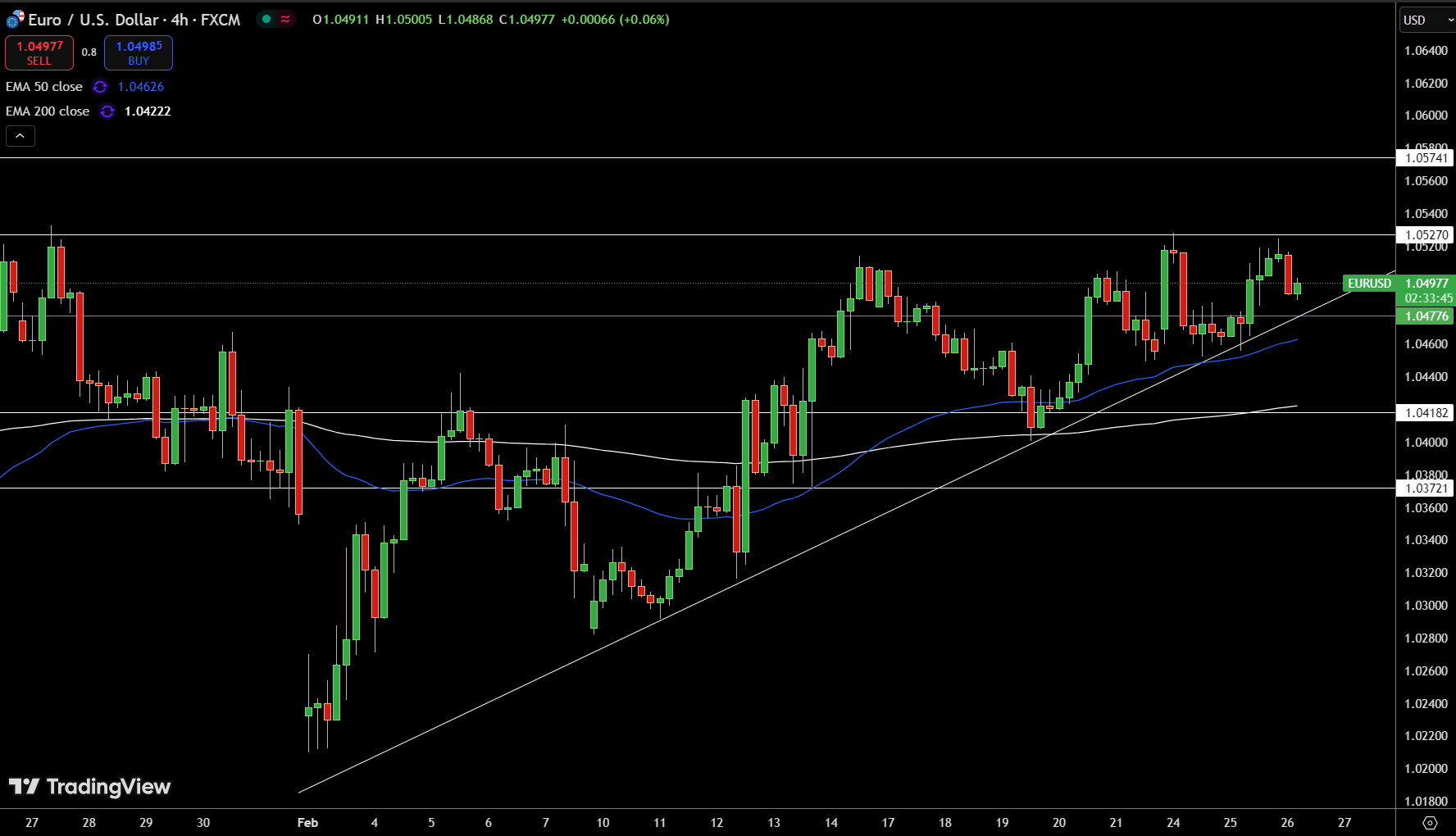
Task: Click the 1.03721 horizontal line price label
Action: 1426,488
